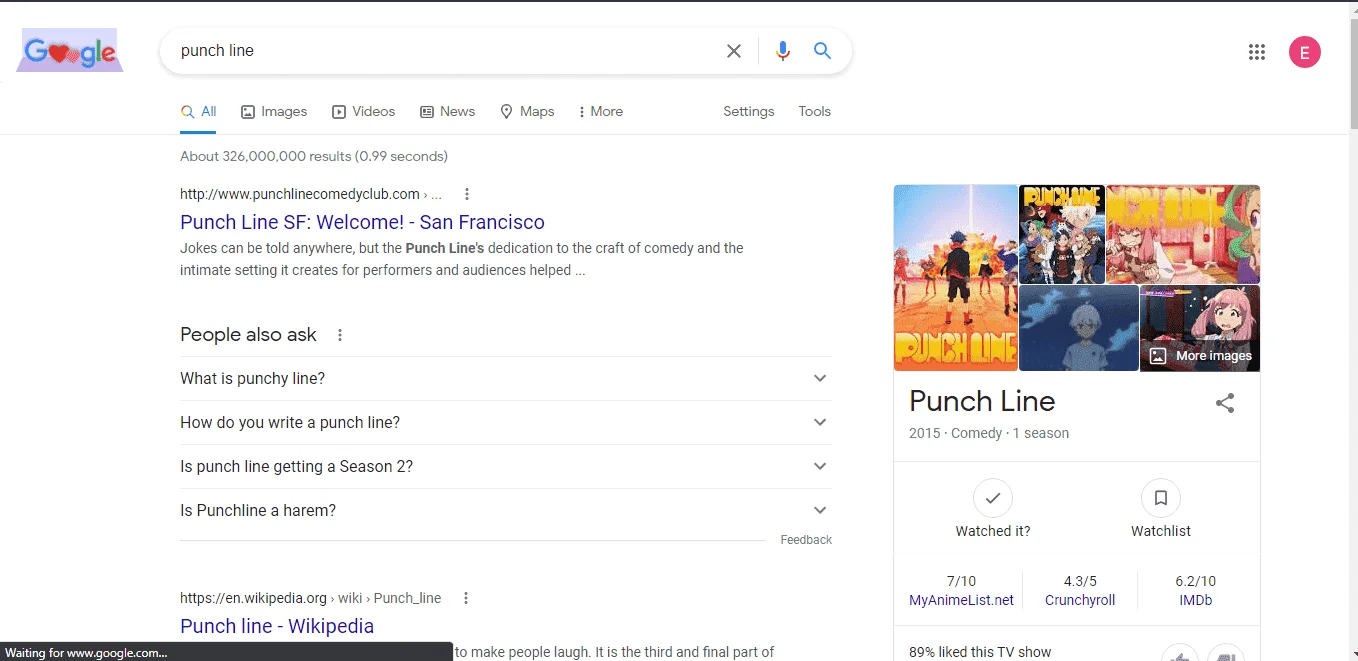Click the '2015 · Comedy · 1 season' subtitle

pos(989,433)
